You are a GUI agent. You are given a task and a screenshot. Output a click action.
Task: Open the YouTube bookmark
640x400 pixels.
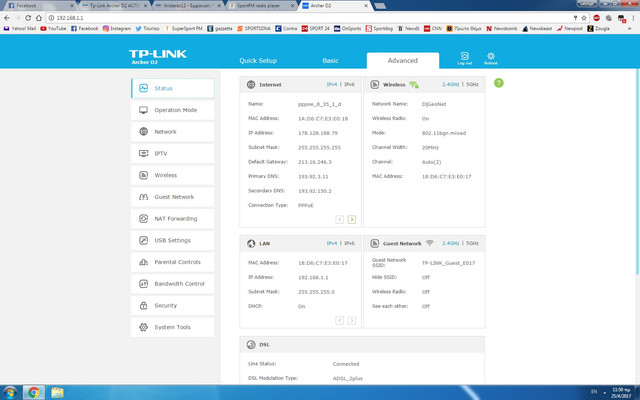click(x=53, y=29)
